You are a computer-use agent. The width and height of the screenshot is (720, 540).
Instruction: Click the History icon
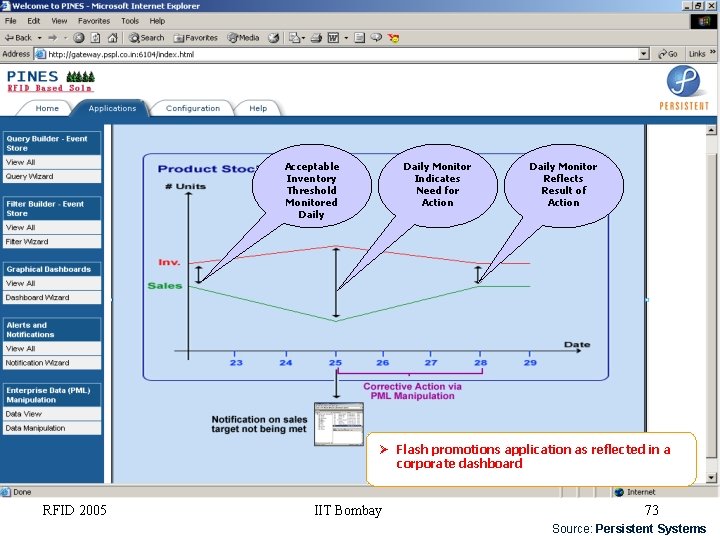coord(274,38)
